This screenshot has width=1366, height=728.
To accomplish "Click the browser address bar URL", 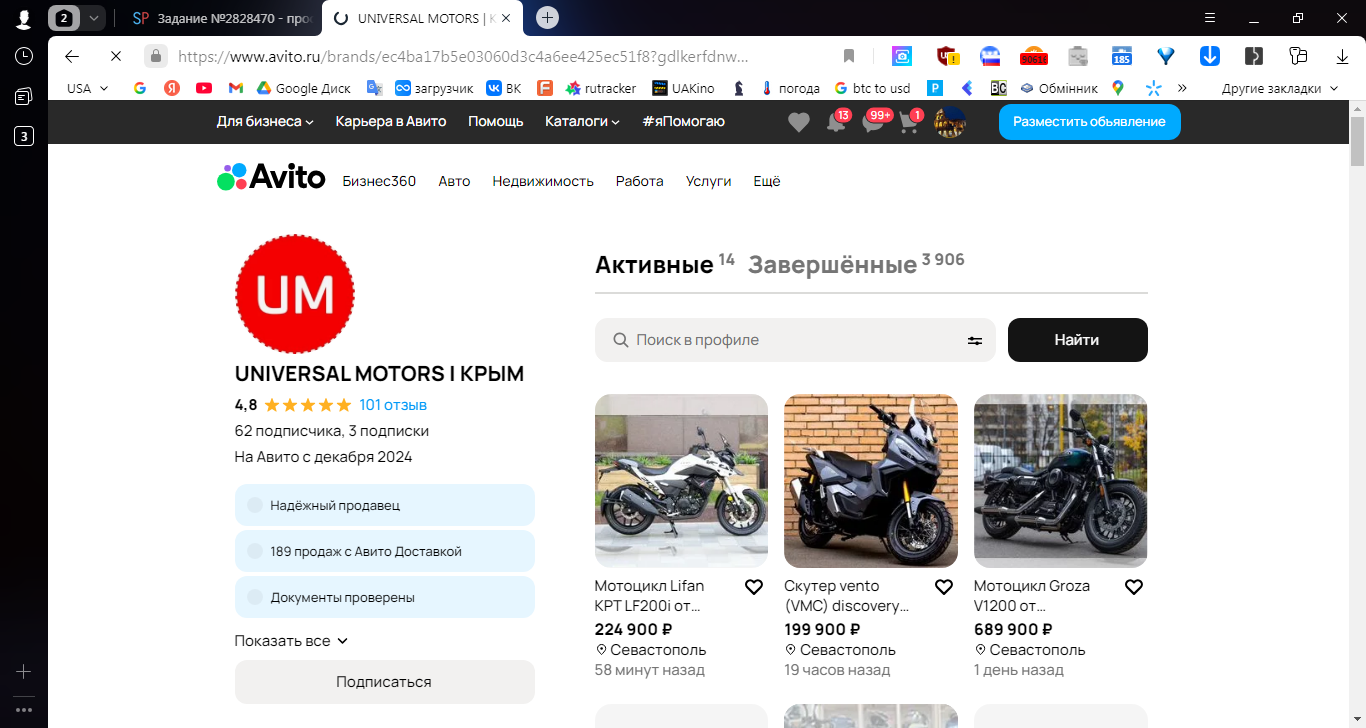I will coord(463,56).
